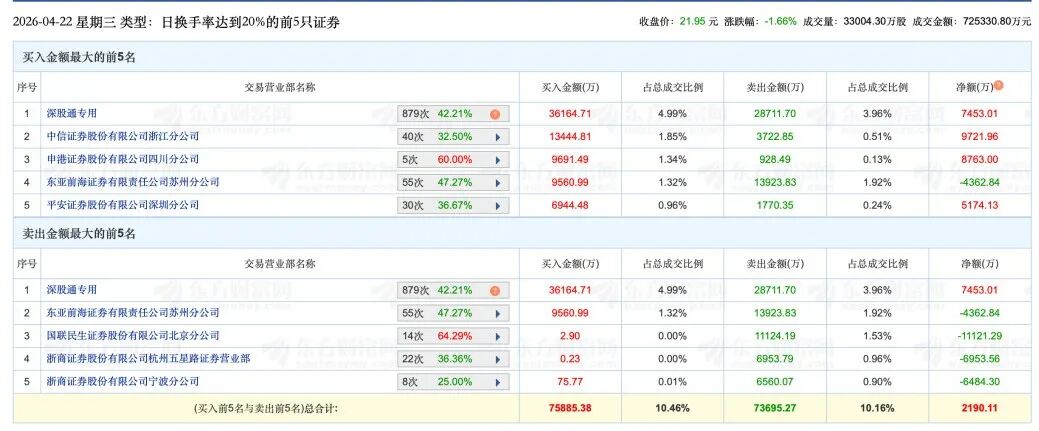Expand arrow for 中信证券浙江分公司 stats

(x=497, y=137)
